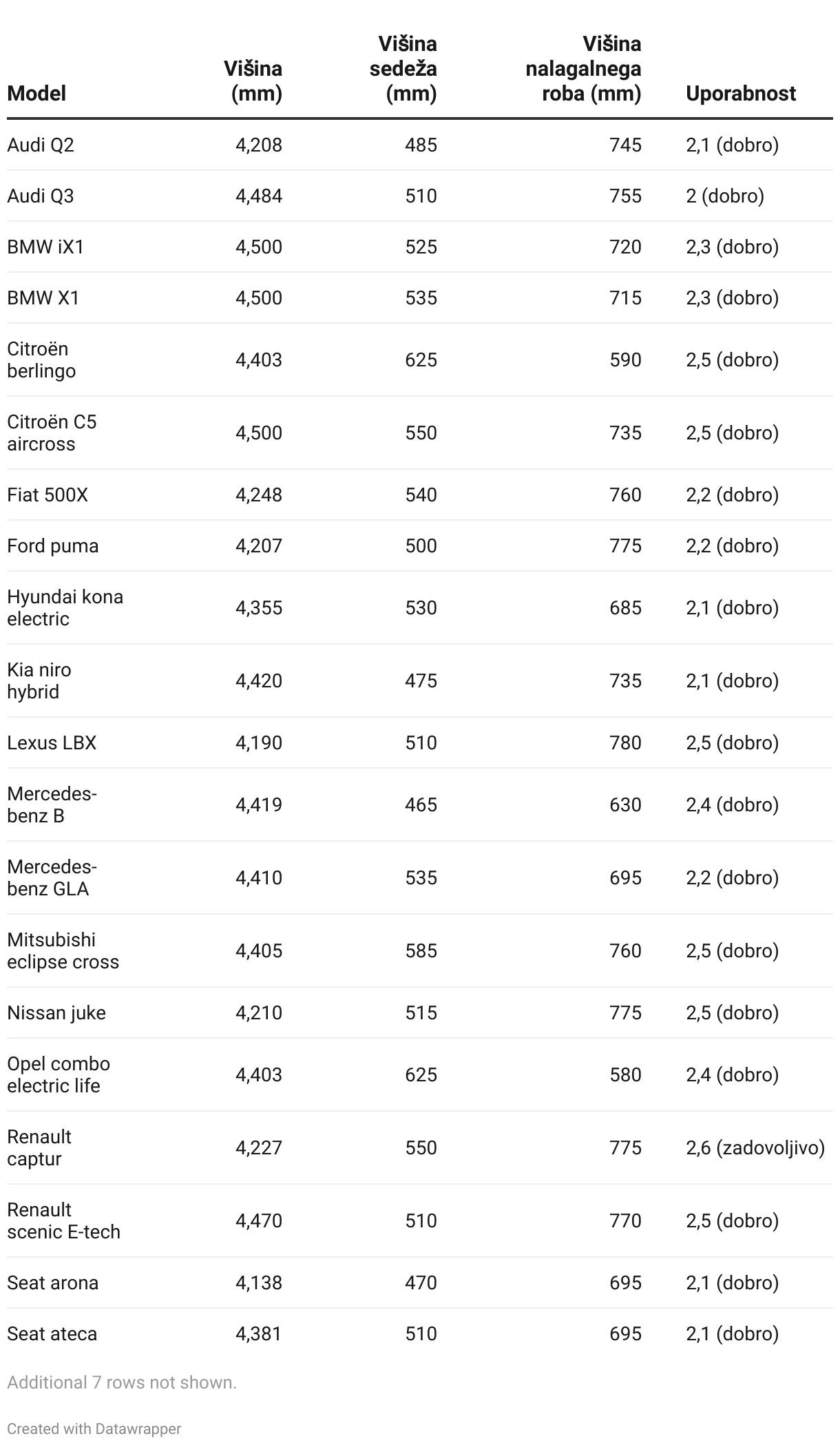The image size is (840, 1445).
Task: Select the Mitsubishi eclipse cross model cell
Action: 63,950
